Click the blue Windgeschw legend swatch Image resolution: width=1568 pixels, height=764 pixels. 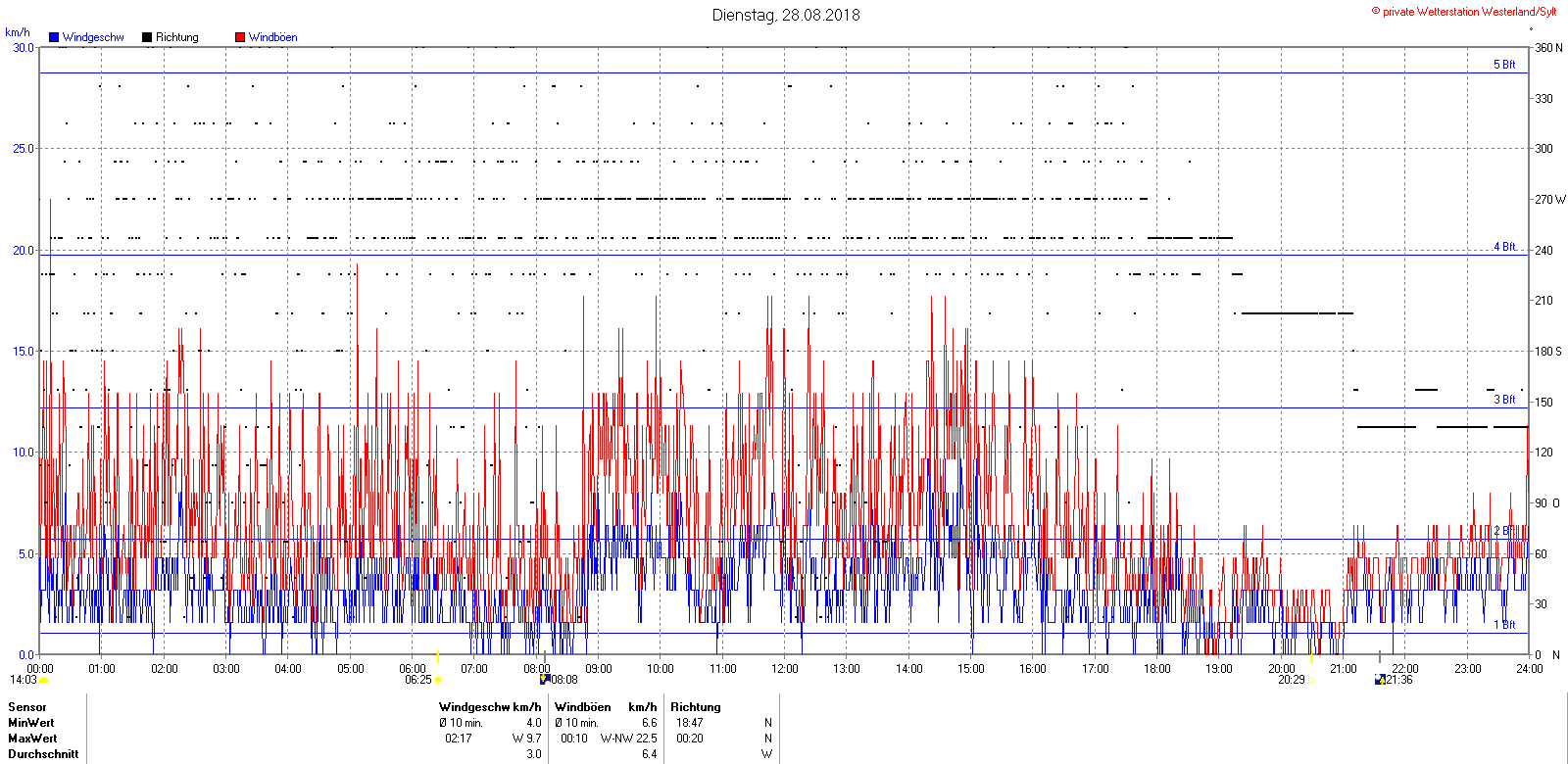coord(54,37)
